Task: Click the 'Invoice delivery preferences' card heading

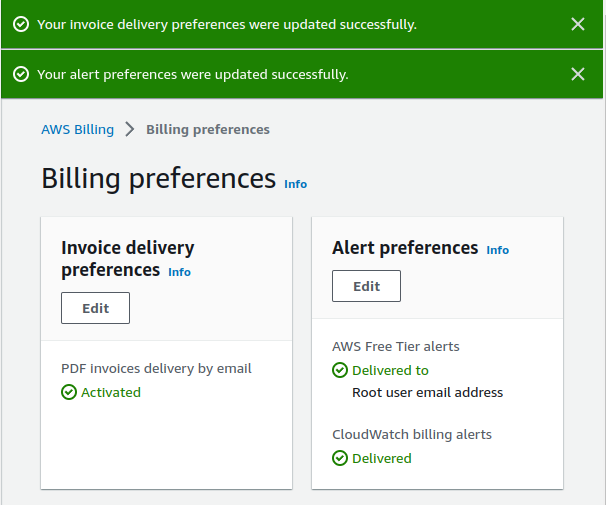Action: tap(128, 258)
